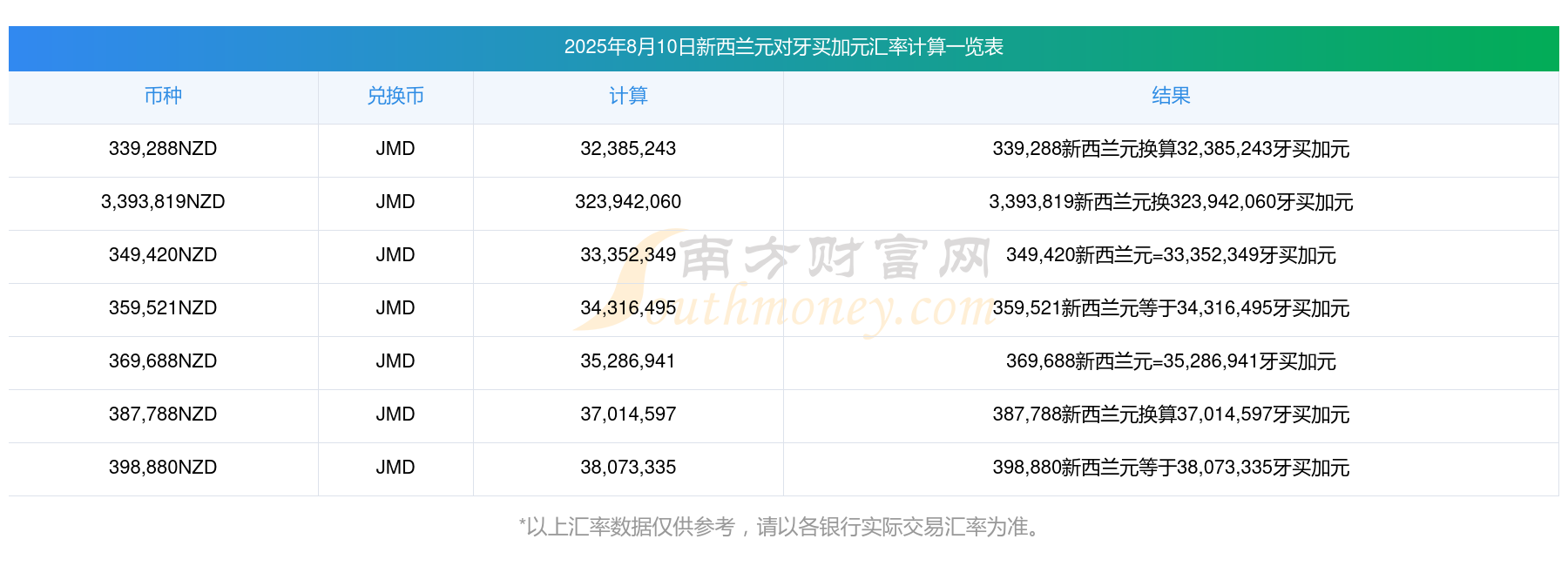
Task: Select the 339,288NZD cell
Action: tap(163, 149)
